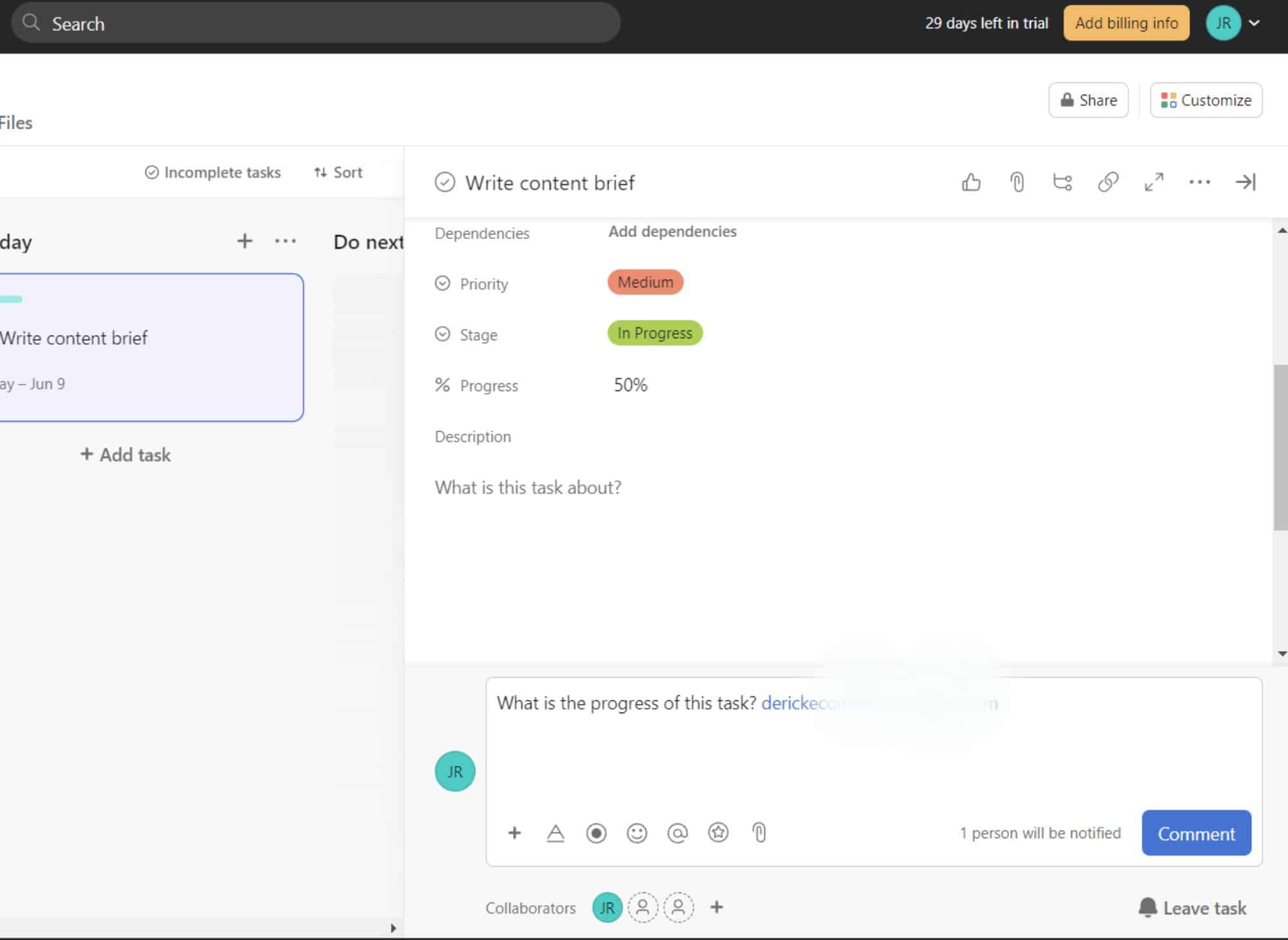Viewport: 1288px width, 940px height.
Task: Open the Medium priority dropdown
Action: click(645, 282)
